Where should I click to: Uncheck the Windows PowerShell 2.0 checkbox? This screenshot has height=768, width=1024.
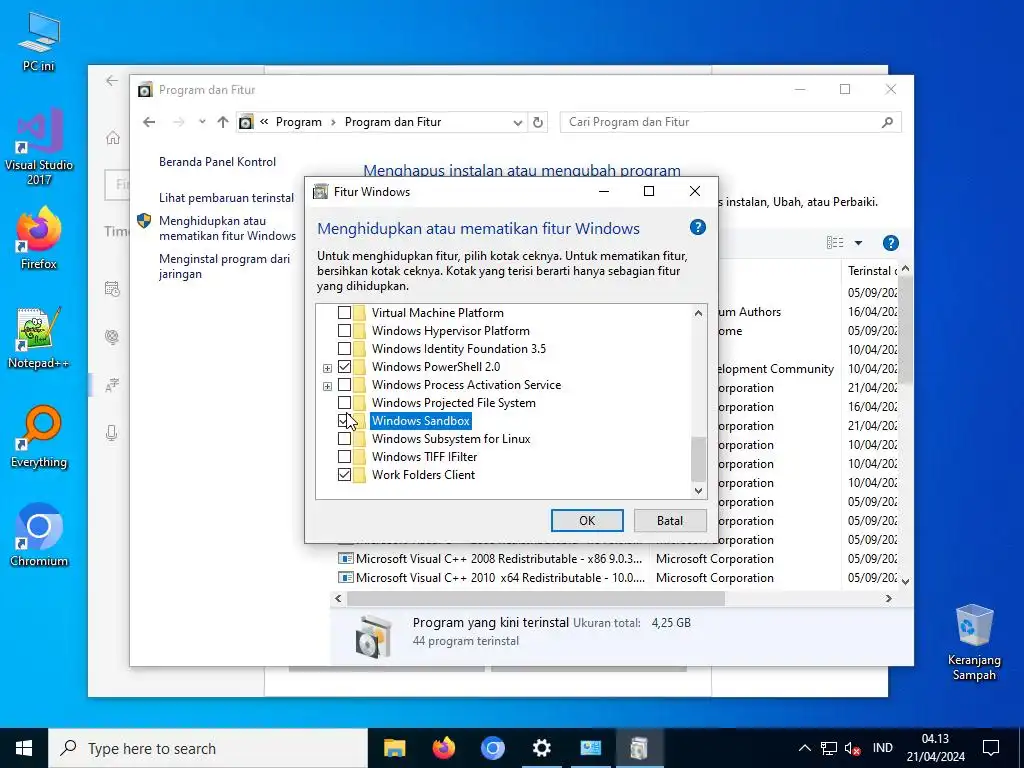coord(344,366)
